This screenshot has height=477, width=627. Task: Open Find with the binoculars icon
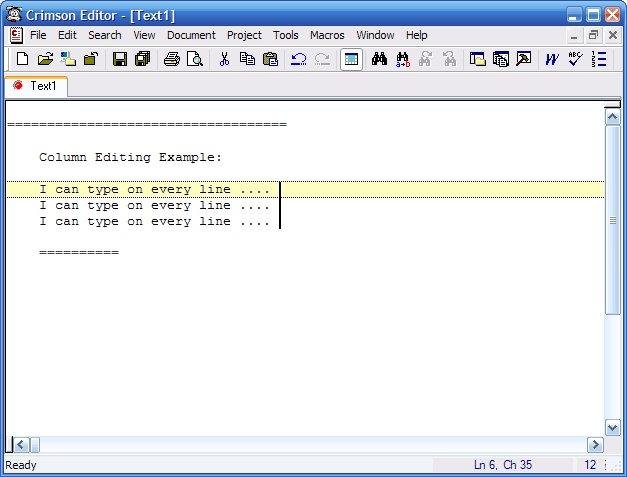pyautogui.click(x=379, y=59)
